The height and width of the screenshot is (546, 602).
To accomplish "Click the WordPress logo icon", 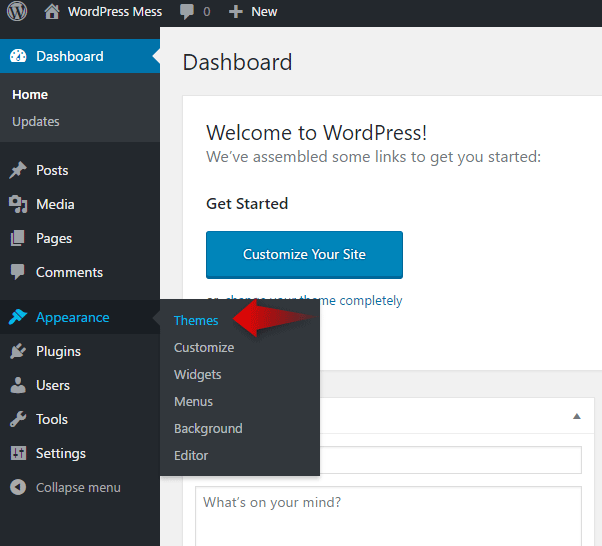I will pyautogui.click(x=19, y=12).
